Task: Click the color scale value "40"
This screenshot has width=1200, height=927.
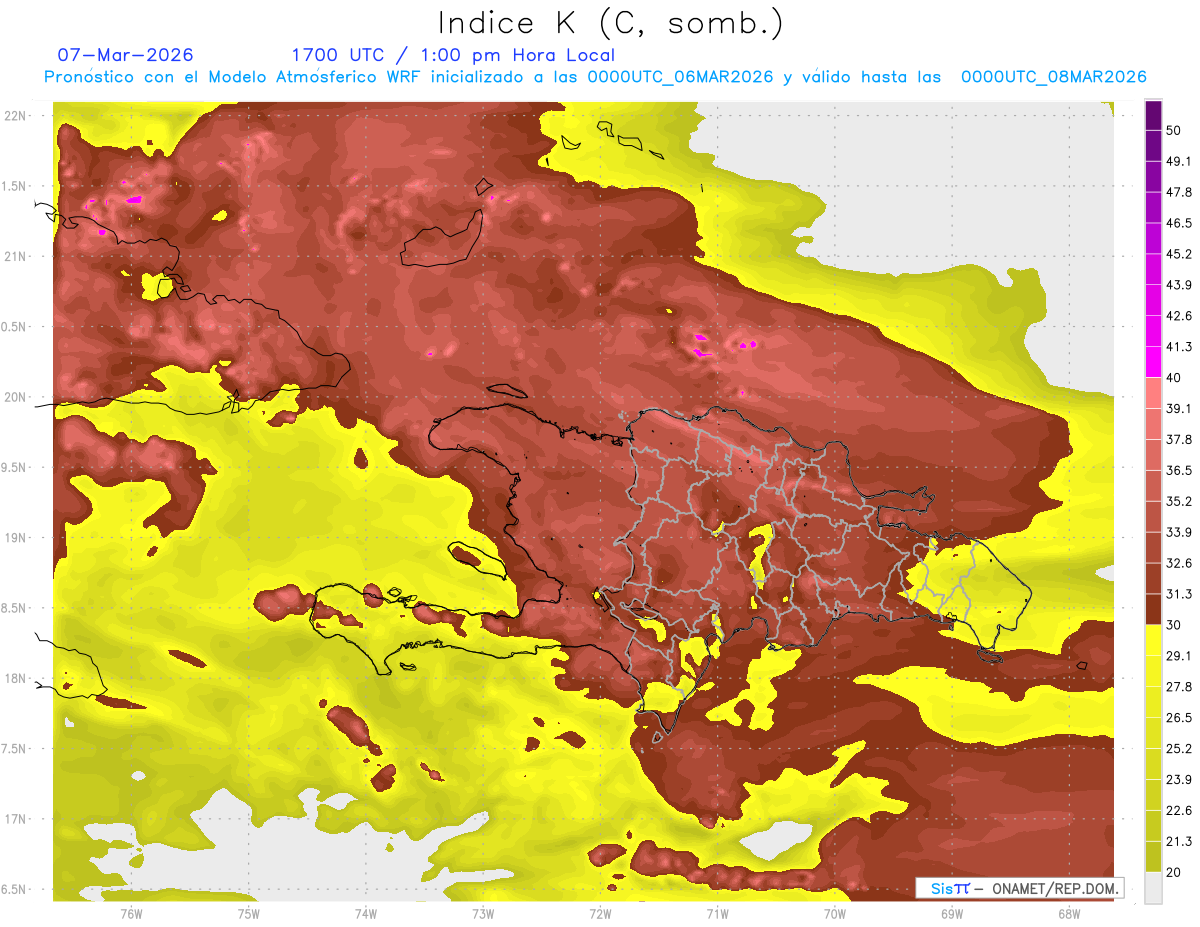Action: click(1174, 377)
